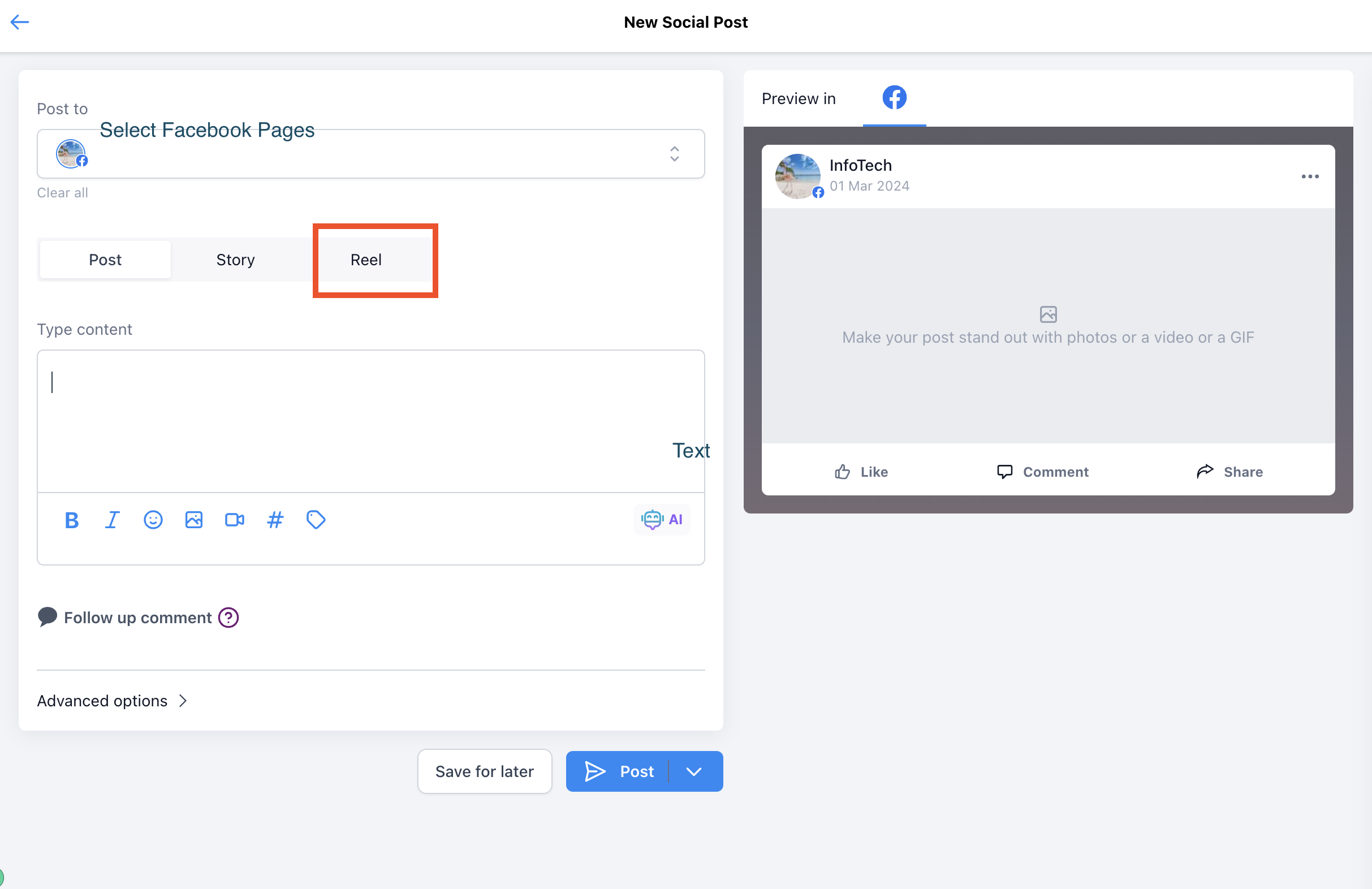The height and width of the screenshot is (889, 1372).
Task: Click the tag icon in toolbar
Action: click(x=316, y=520)
